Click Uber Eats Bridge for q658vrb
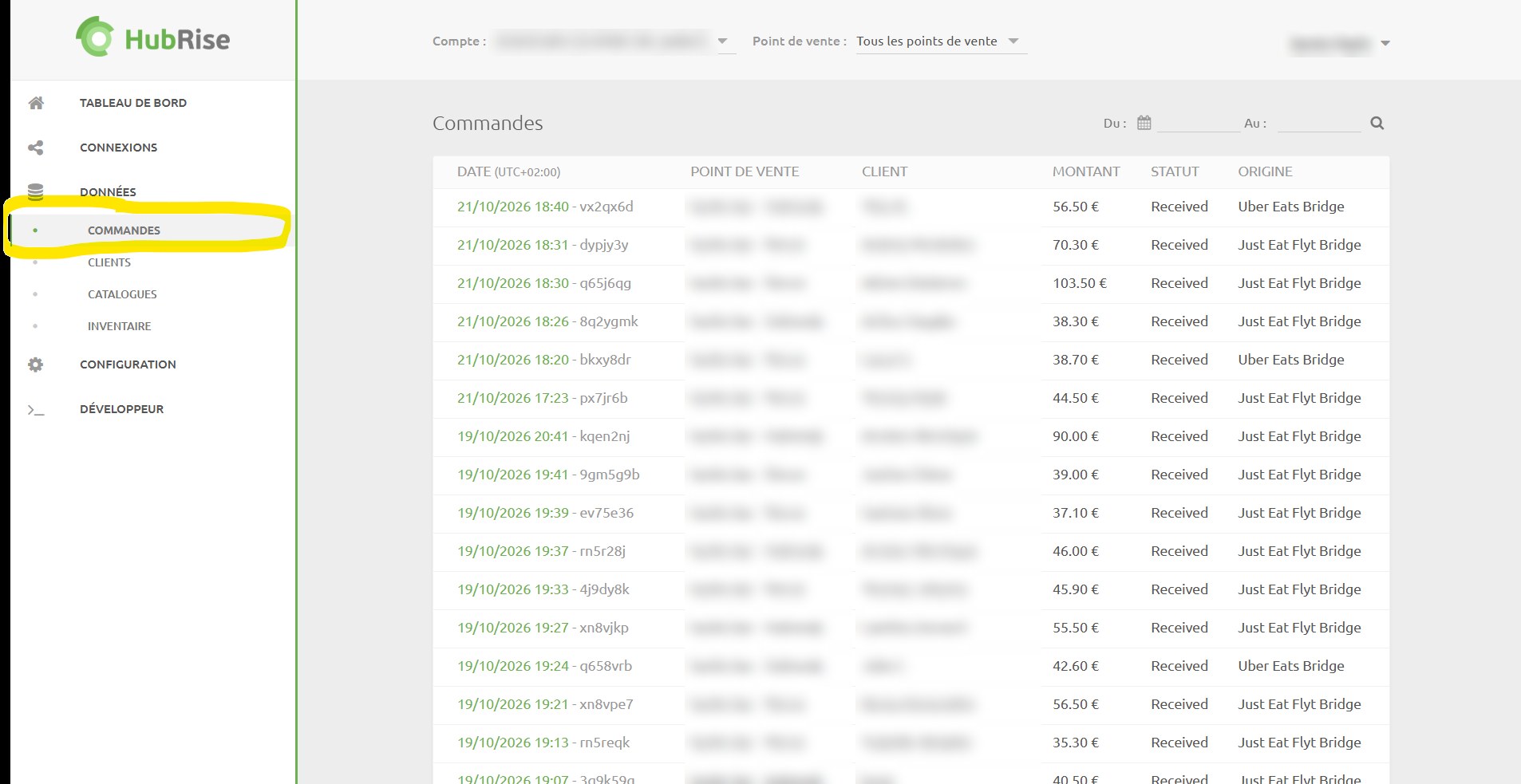 point(1291,666)
